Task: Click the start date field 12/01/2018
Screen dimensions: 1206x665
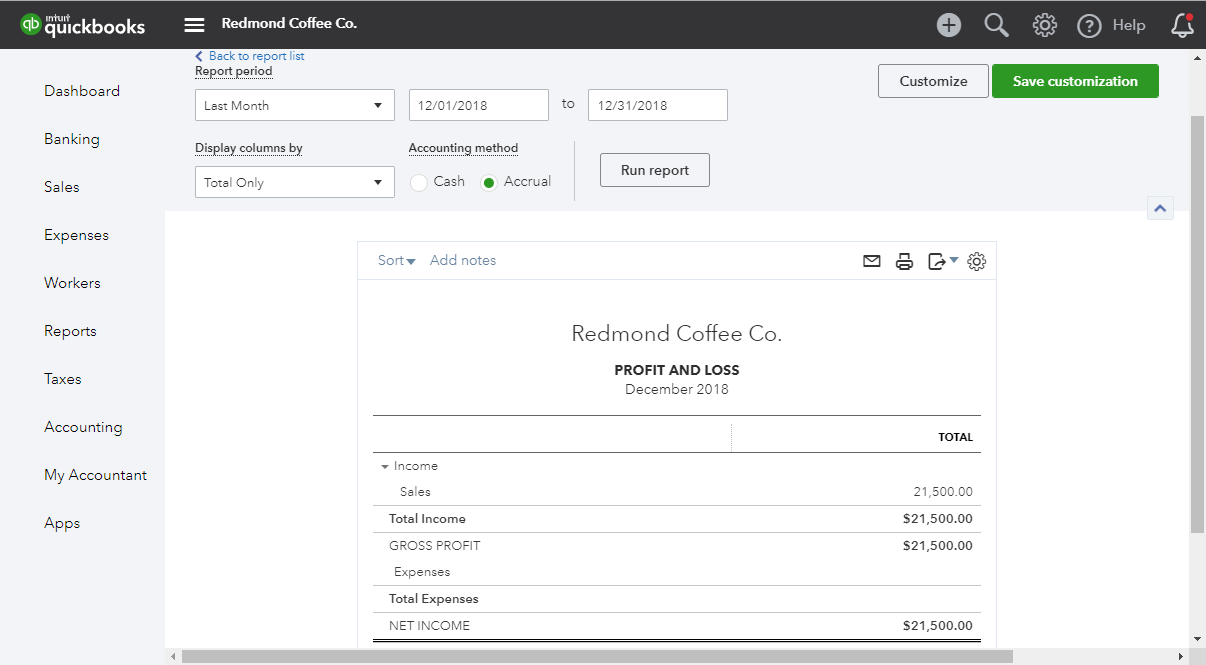Action: 478,105
